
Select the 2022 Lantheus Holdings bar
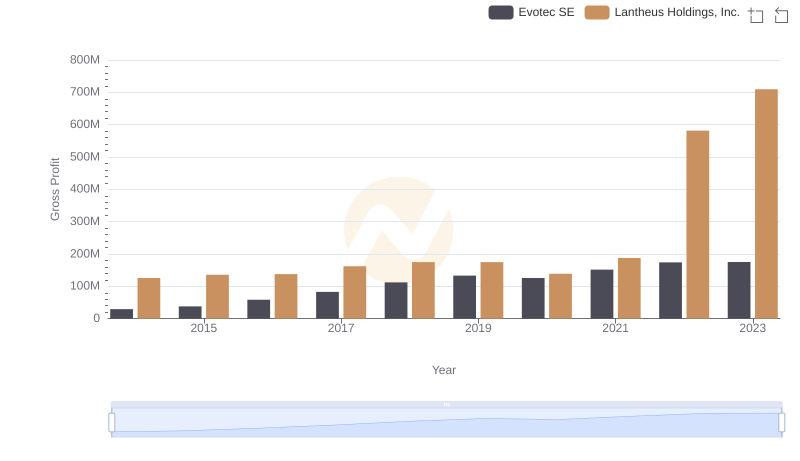[x=697, y=225]
